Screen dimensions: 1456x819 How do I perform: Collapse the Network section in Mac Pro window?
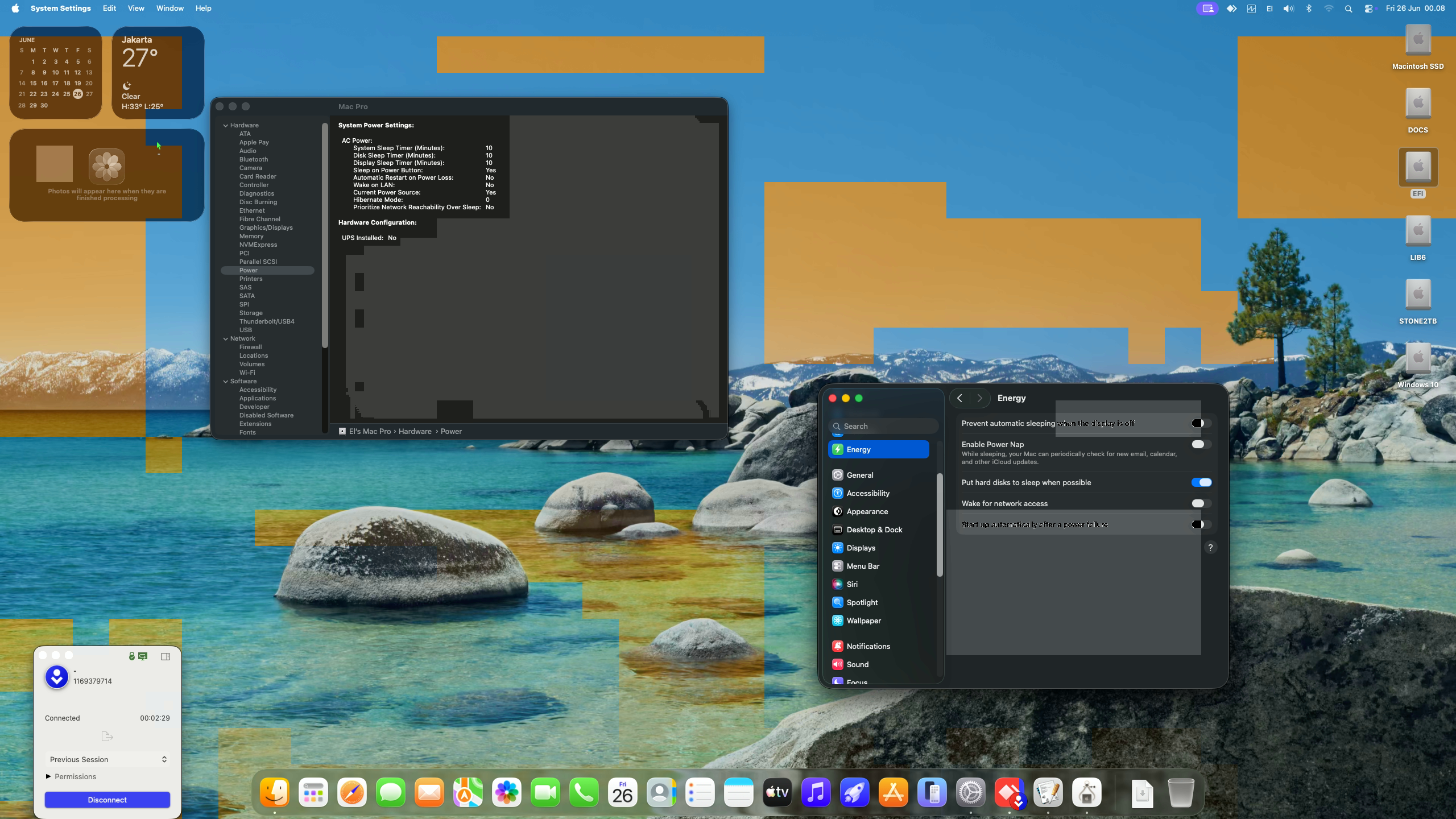pos(226,338)
